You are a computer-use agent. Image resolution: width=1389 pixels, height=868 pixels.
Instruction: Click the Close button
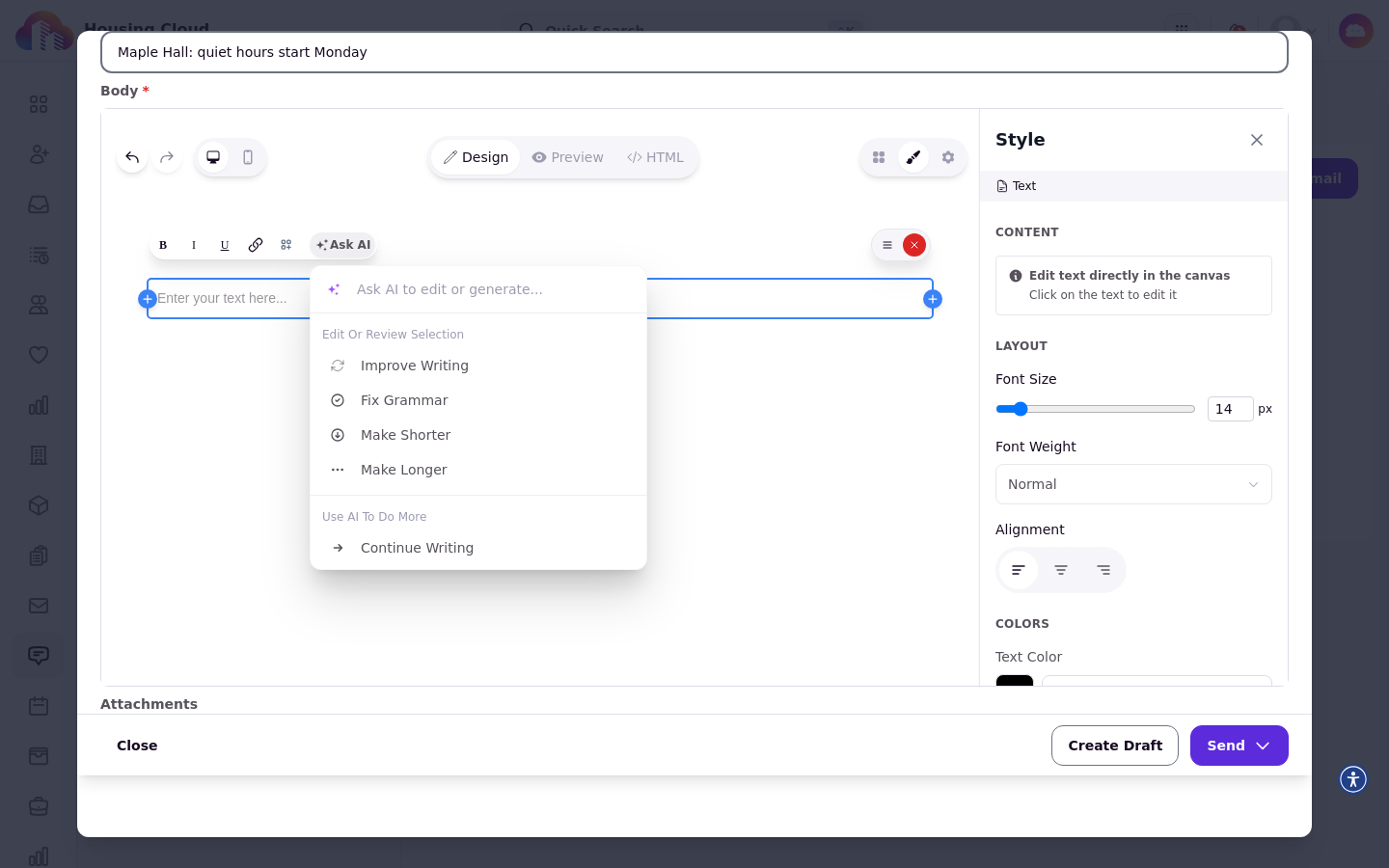(x=137, y=746)
